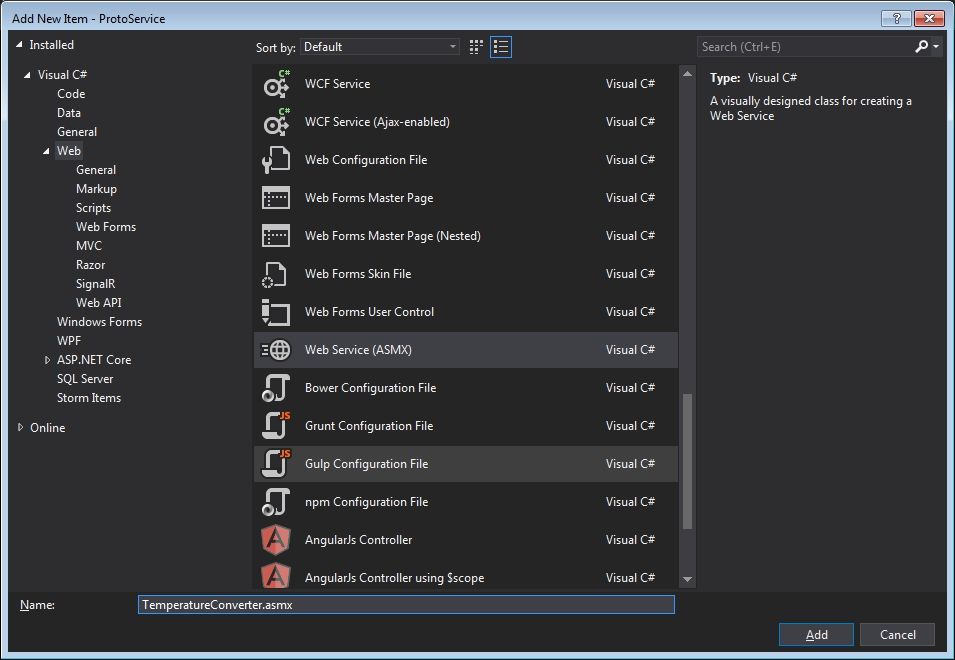Click the Web Forms Master Page (Nested) icon

[x=276, y=236]
